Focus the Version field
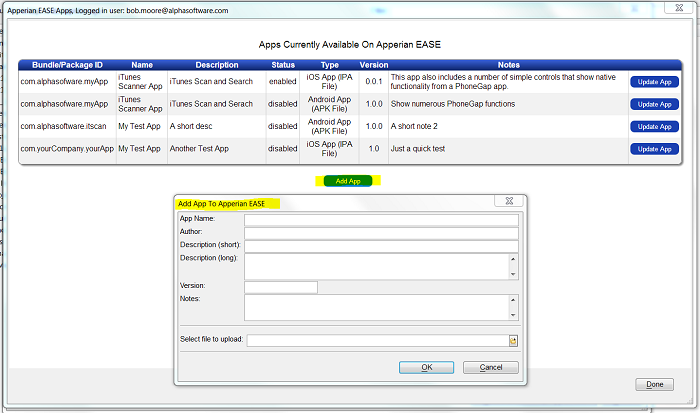700x413 pixels. pyautogui.click(x=281, y=287)
